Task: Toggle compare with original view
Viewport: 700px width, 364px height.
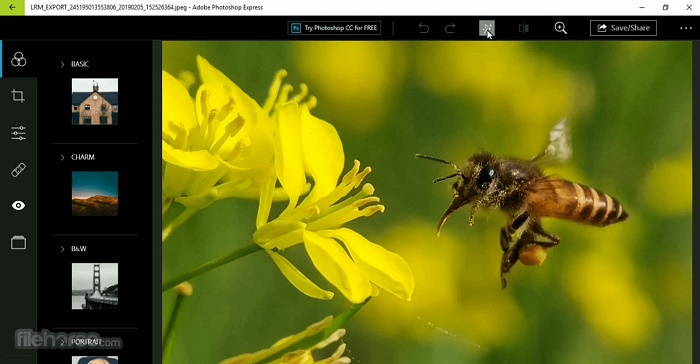Action: [524, 28]
